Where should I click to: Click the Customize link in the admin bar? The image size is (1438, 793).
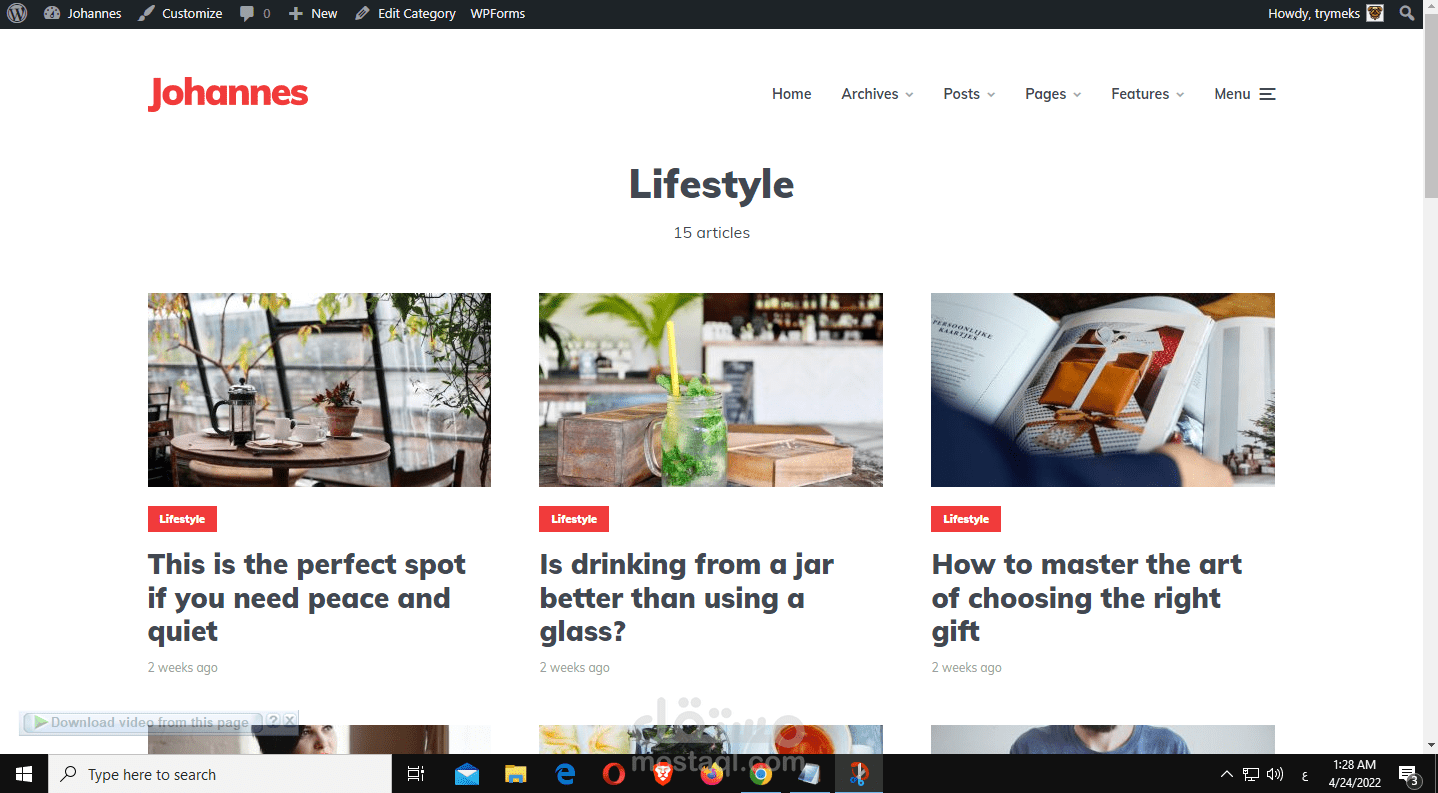180,13
